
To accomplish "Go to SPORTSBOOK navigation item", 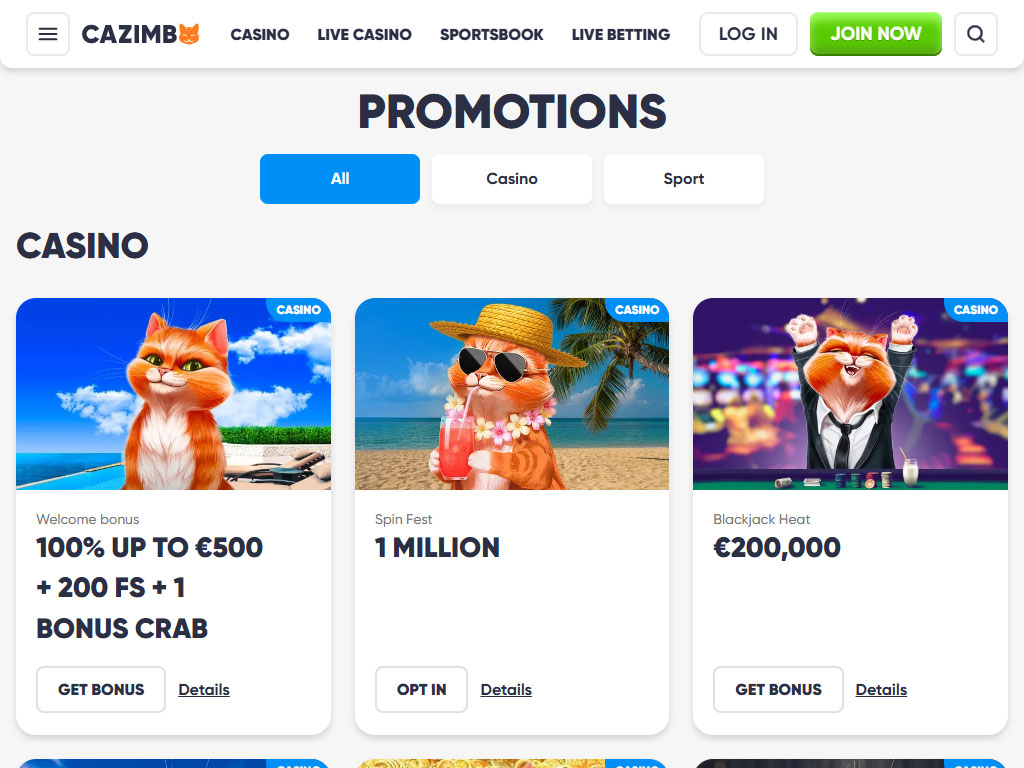I will click(x=492, y=35).
